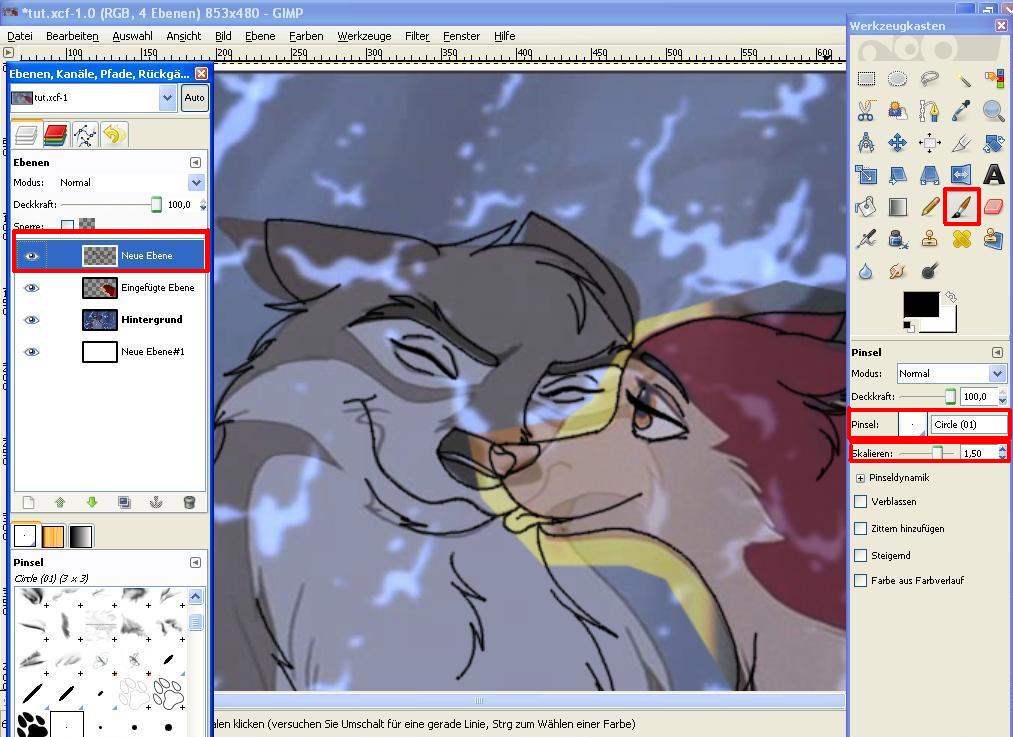This screenshot has width=1013, height=737.
Task: Select the Color Picker eyedropper tool
Action: pyautogui.click(x=962, y=110)
